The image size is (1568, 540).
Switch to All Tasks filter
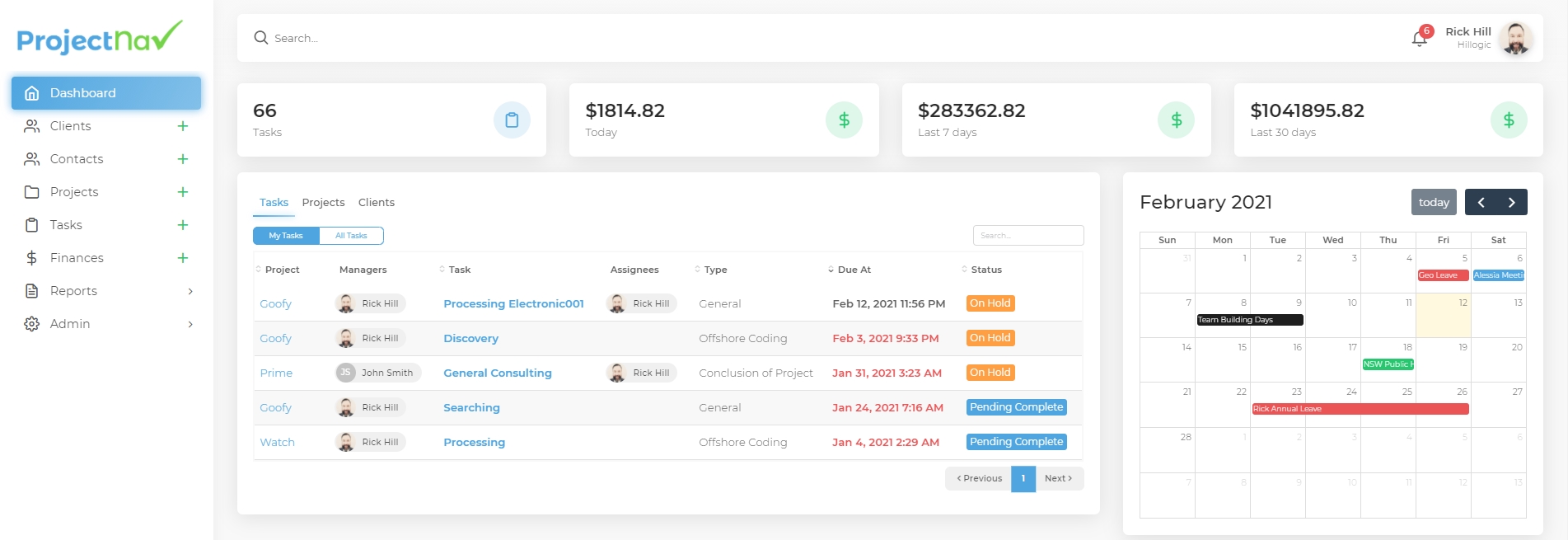[x=351, y=236]
